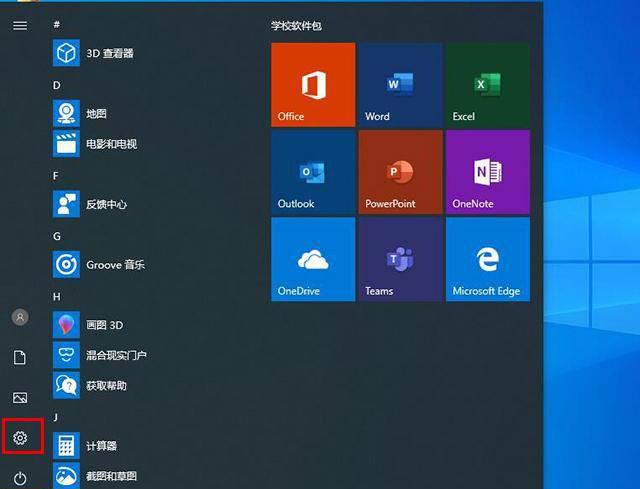The height and width of the screenshot is (489, 640).
Task: Open the Pictures folder sidebar icon
Action: (20, 398)
